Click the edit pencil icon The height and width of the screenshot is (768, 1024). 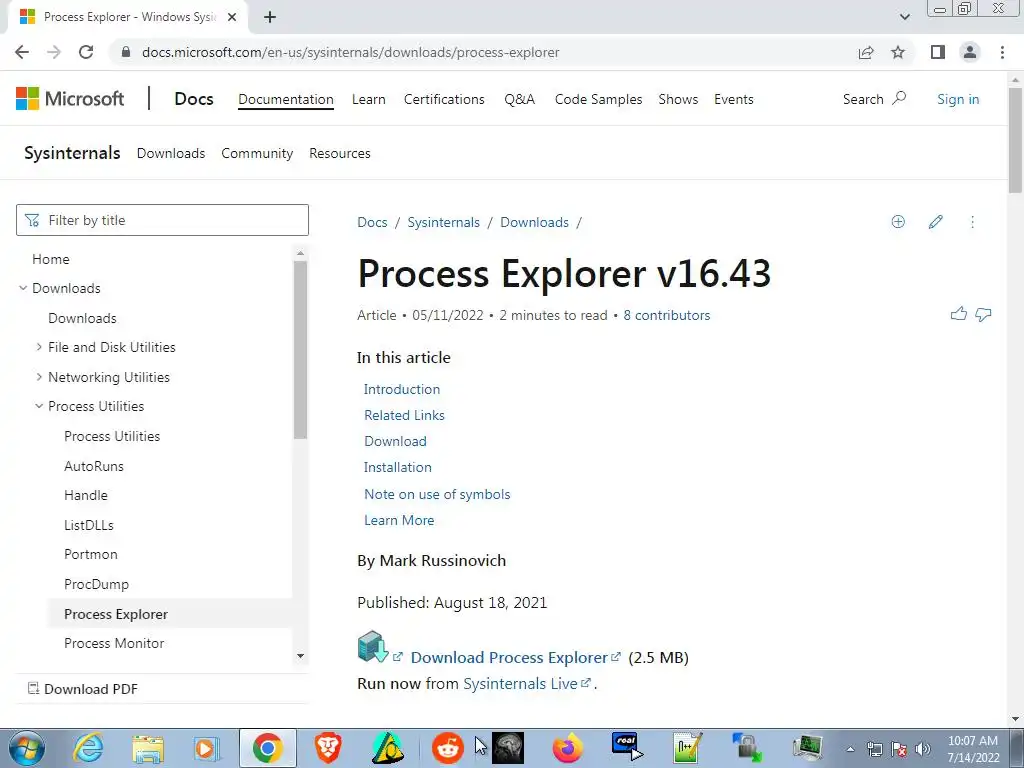935,222
